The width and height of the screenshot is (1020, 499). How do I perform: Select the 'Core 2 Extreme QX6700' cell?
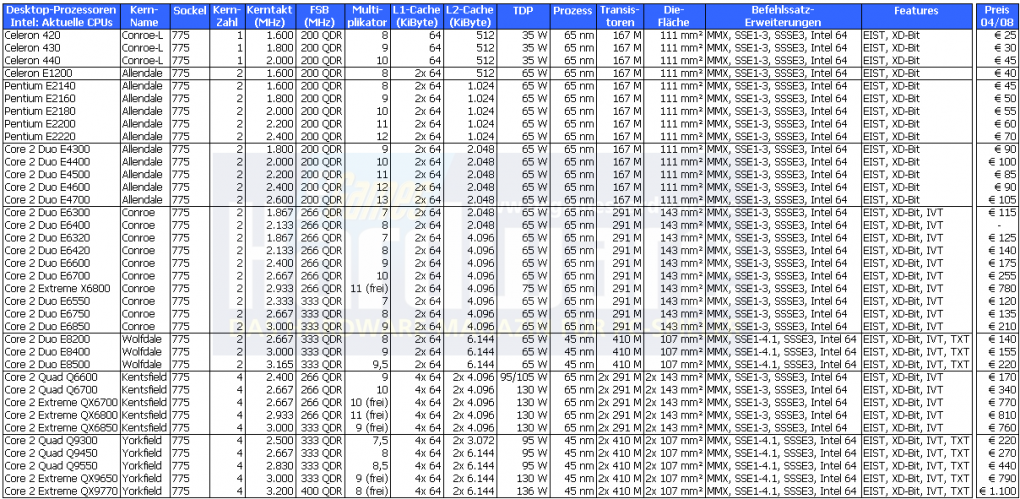pos(62,403)
